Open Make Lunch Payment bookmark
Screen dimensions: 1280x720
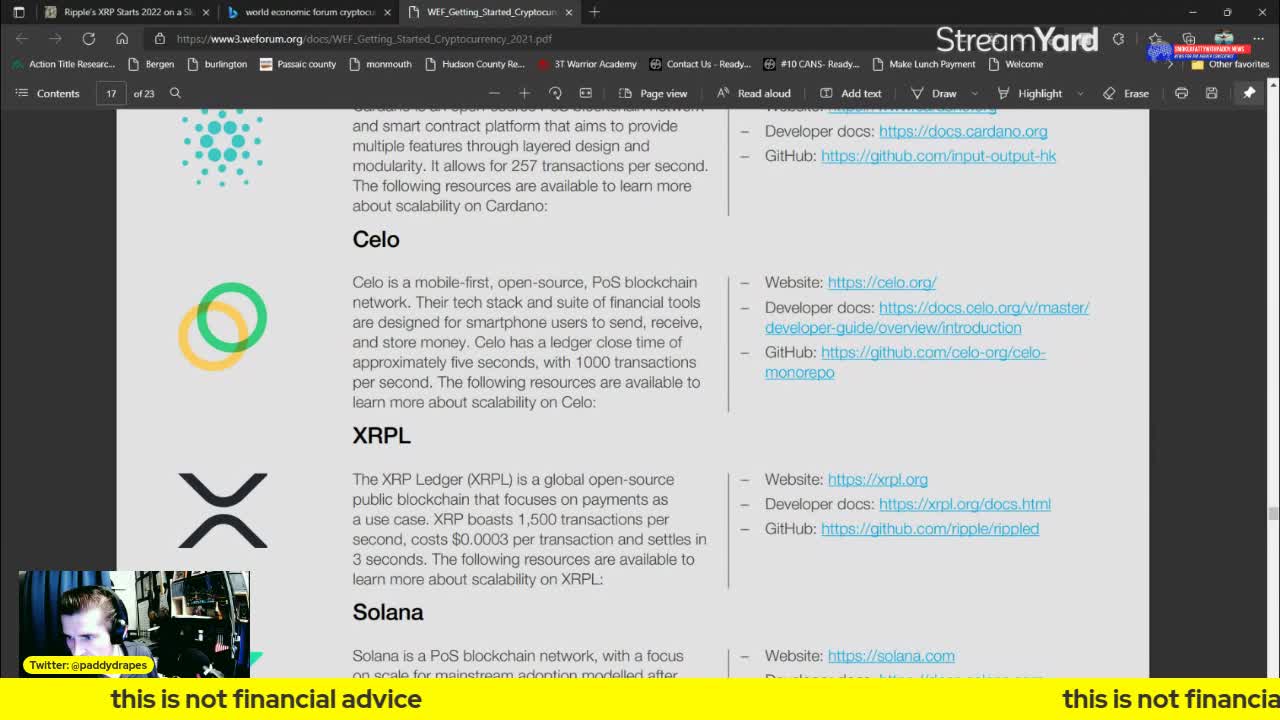tap(923, 64)
